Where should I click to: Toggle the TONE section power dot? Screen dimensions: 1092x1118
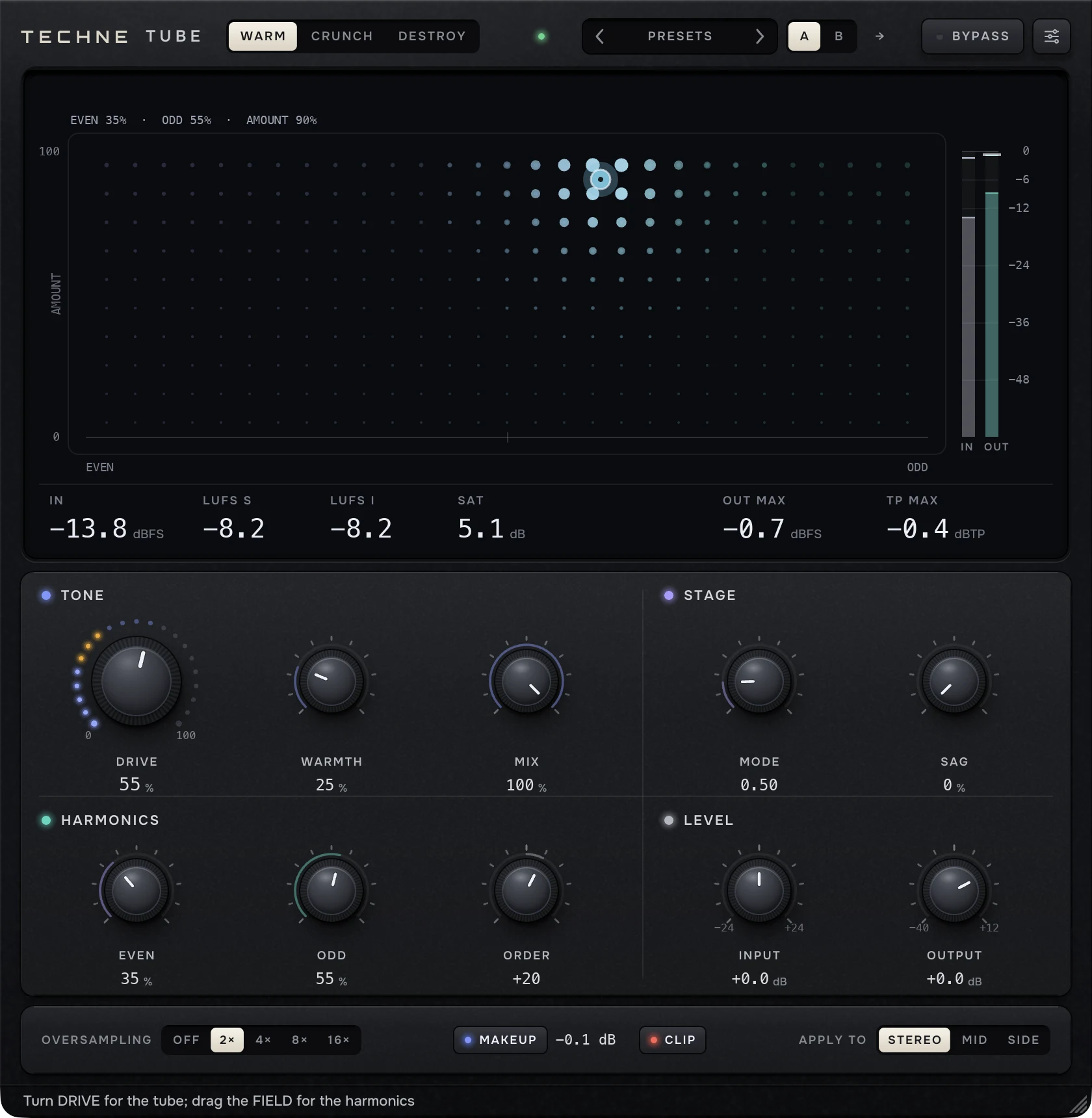[46, 595]
